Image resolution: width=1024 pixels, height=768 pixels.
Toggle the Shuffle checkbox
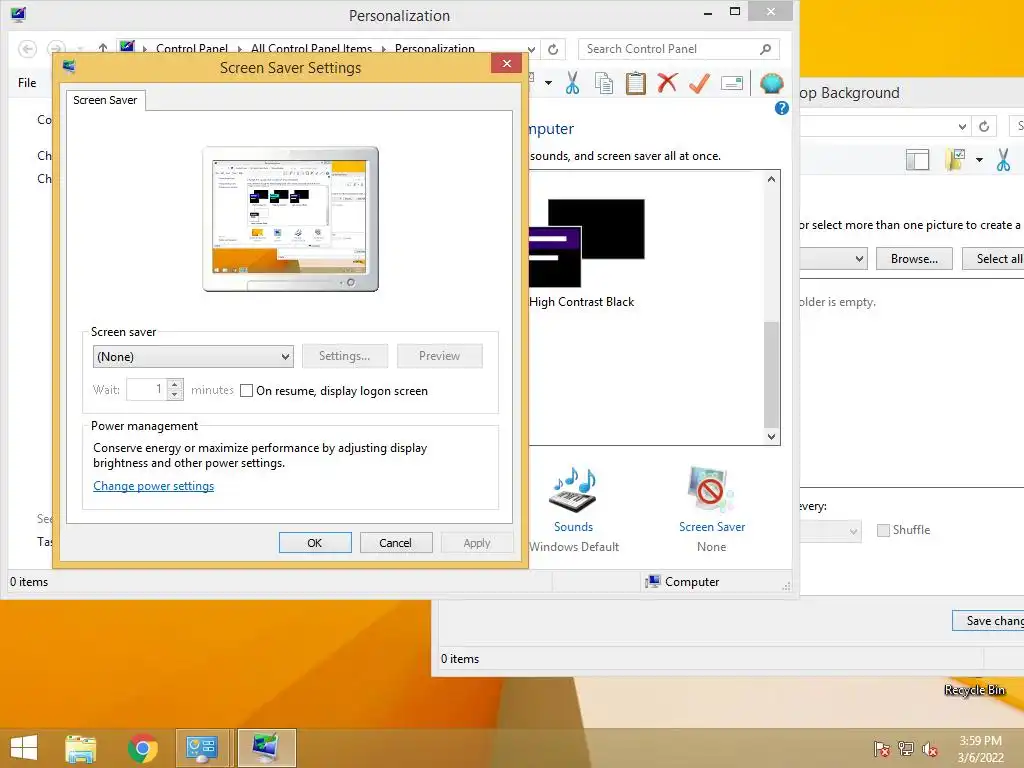tap(883, 530)
